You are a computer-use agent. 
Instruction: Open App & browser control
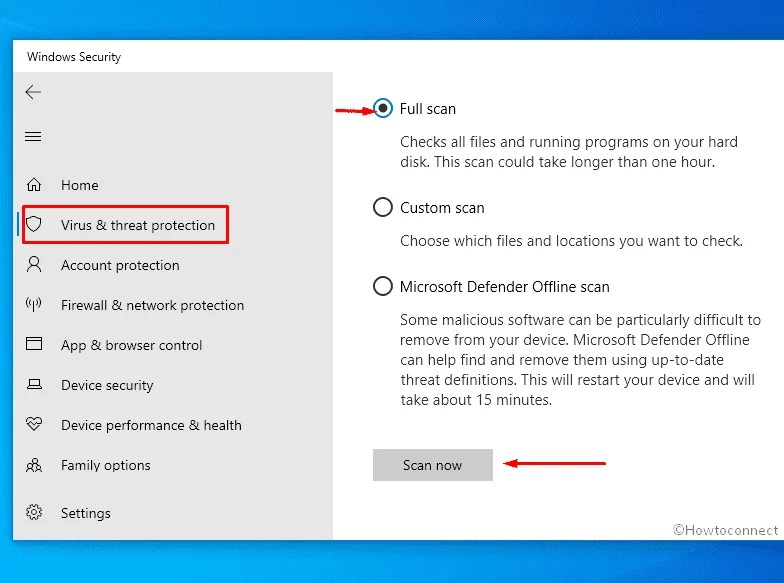tap(132, 345)
